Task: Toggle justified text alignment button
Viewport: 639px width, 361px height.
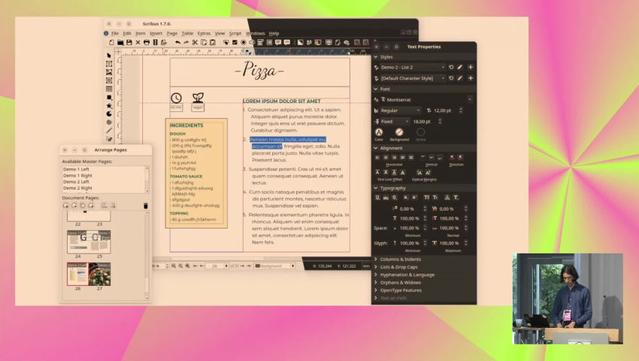Action: (403, 157)
